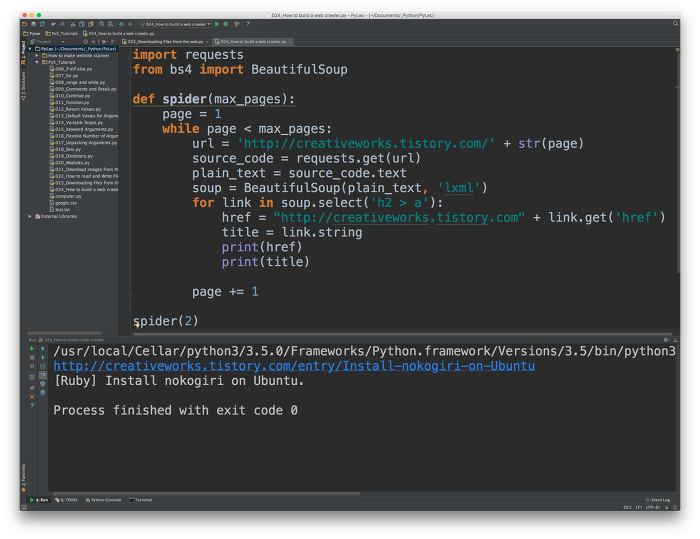Select computer.py in the project tree
Image resolution: width=700 pixels, height=539 pixels.
click(66, 196)
